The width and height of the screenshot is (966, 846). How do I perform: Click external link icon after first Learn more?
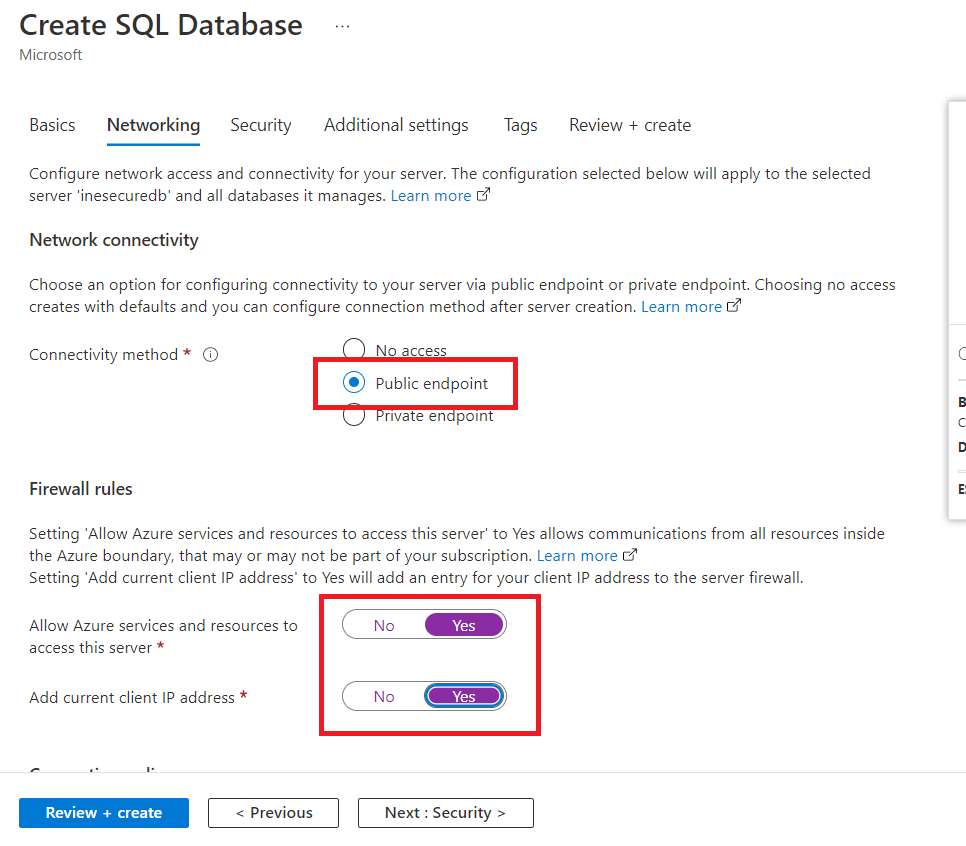(x=484, y=196)
